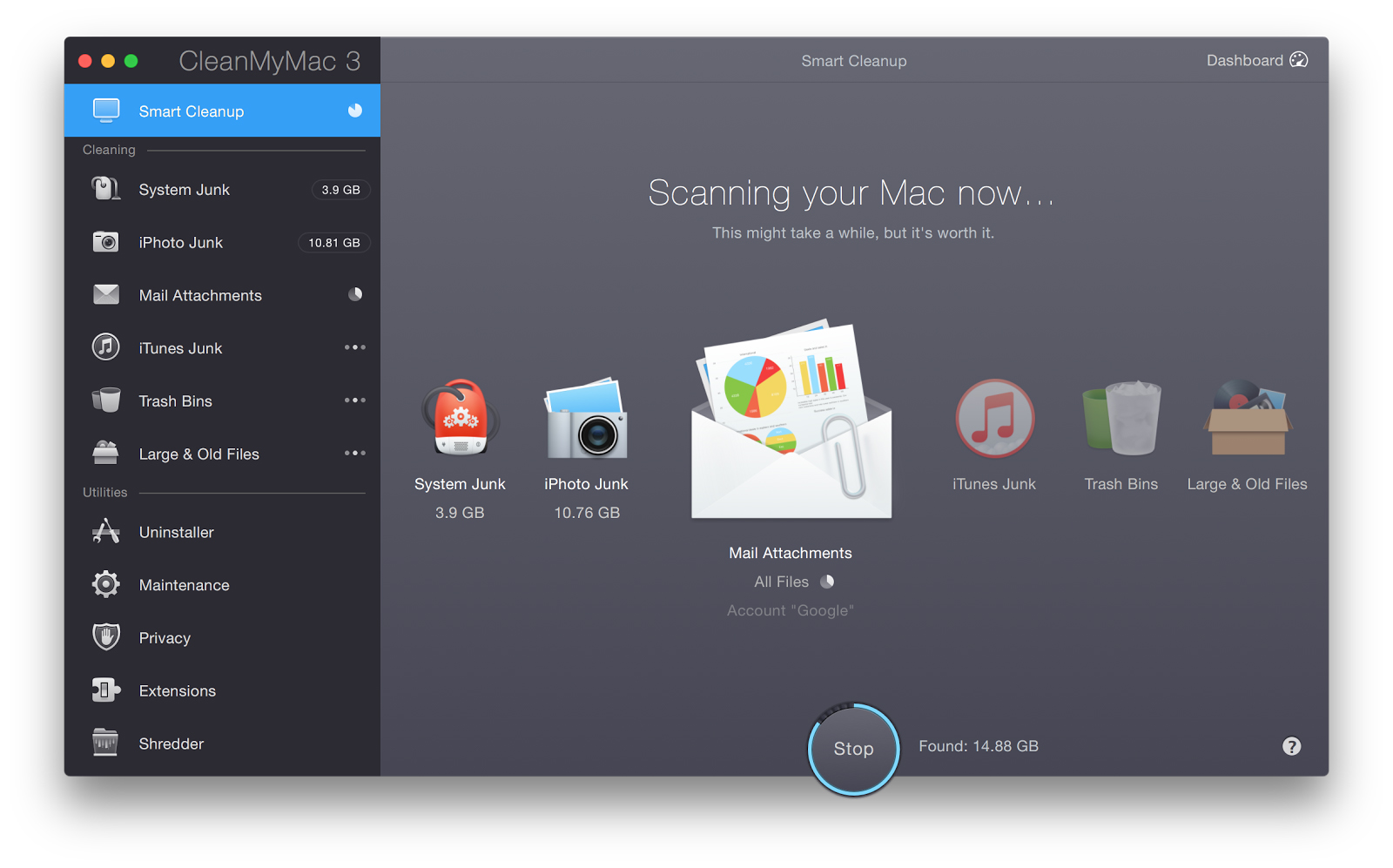Open the Privacy shield hand icon
The height and width of the screenshot is (868, 1393).
click(x=106, y=637)
